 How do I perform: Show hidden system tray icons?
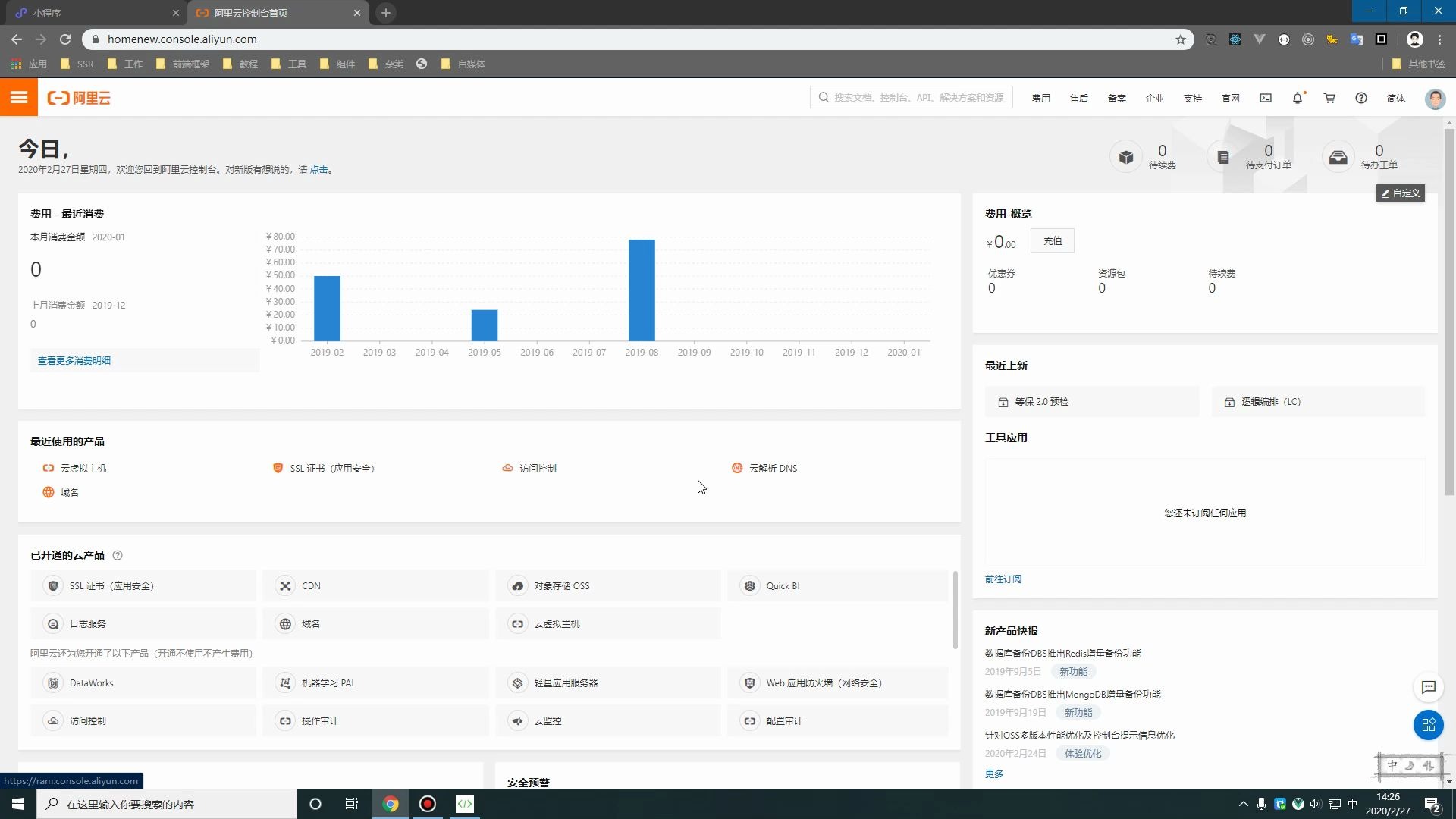point(1243,804)
